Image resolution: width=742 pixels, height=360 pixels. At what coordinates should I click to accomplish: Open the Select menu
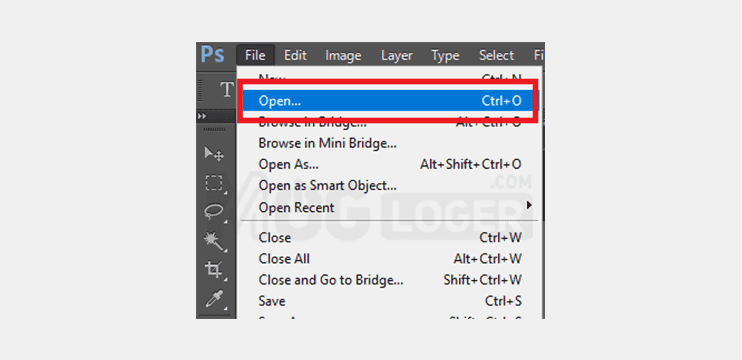click(496, 55)
